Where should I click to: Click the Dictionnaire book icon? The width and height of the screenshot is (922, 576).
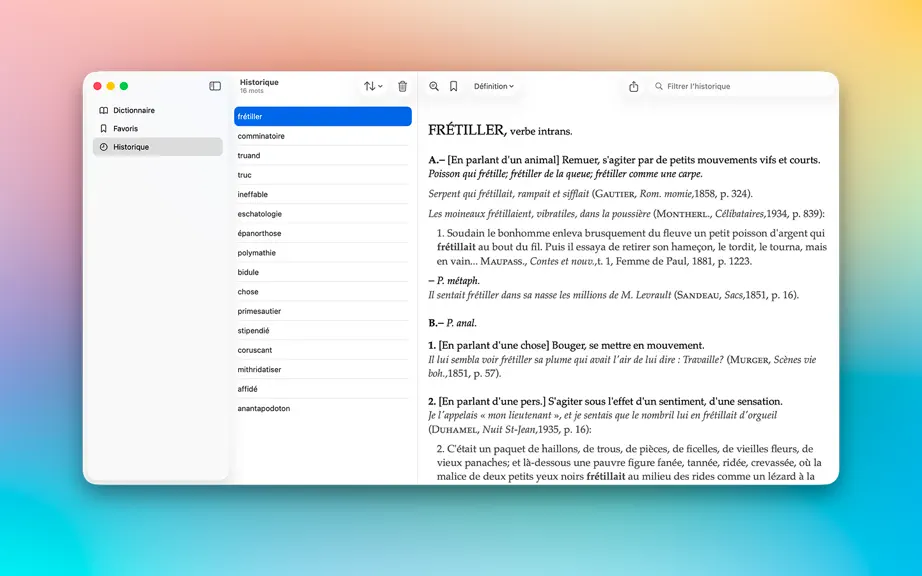click(103, 110)
